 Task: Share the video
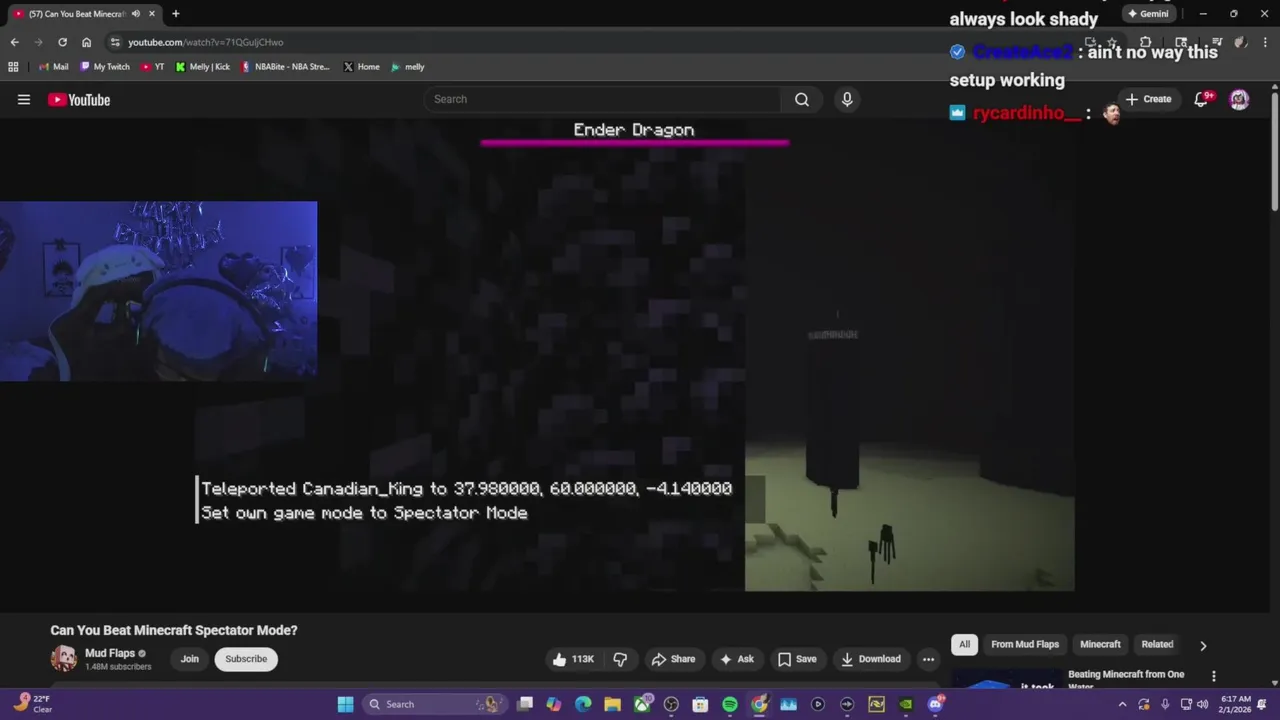(673, 659)
